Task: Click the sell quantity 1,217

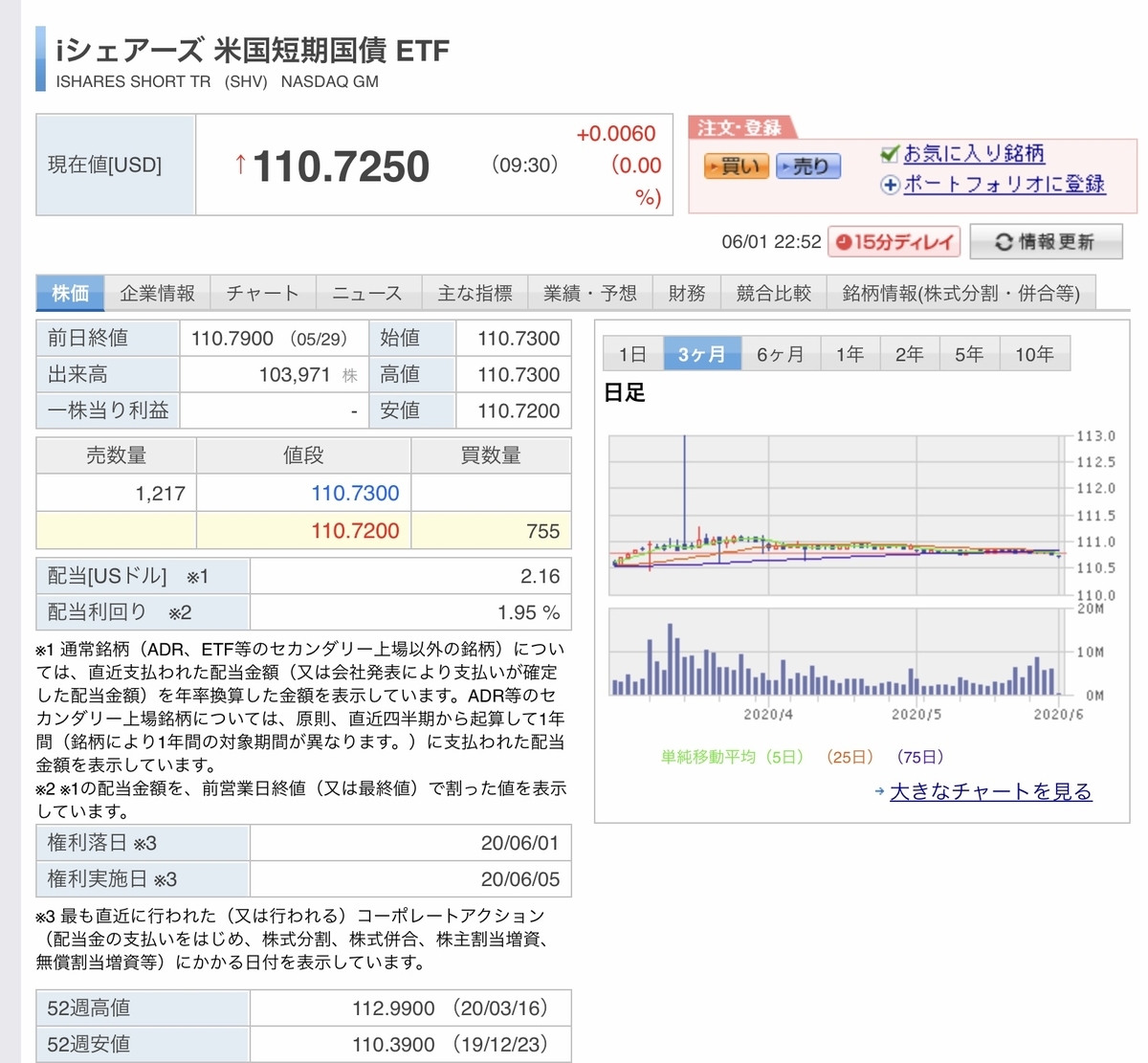Action: [x=160, y=494]
